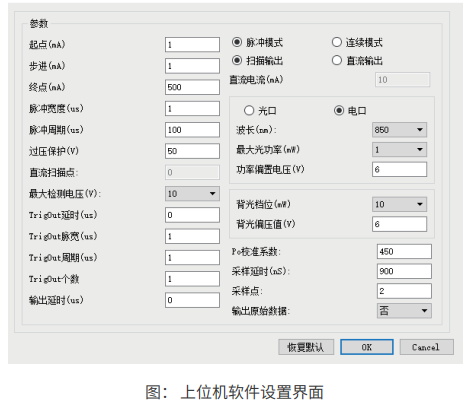Screen dimensions: 465x401
Task: Click the 恢复默认 button
Action: tap(306, 347)
